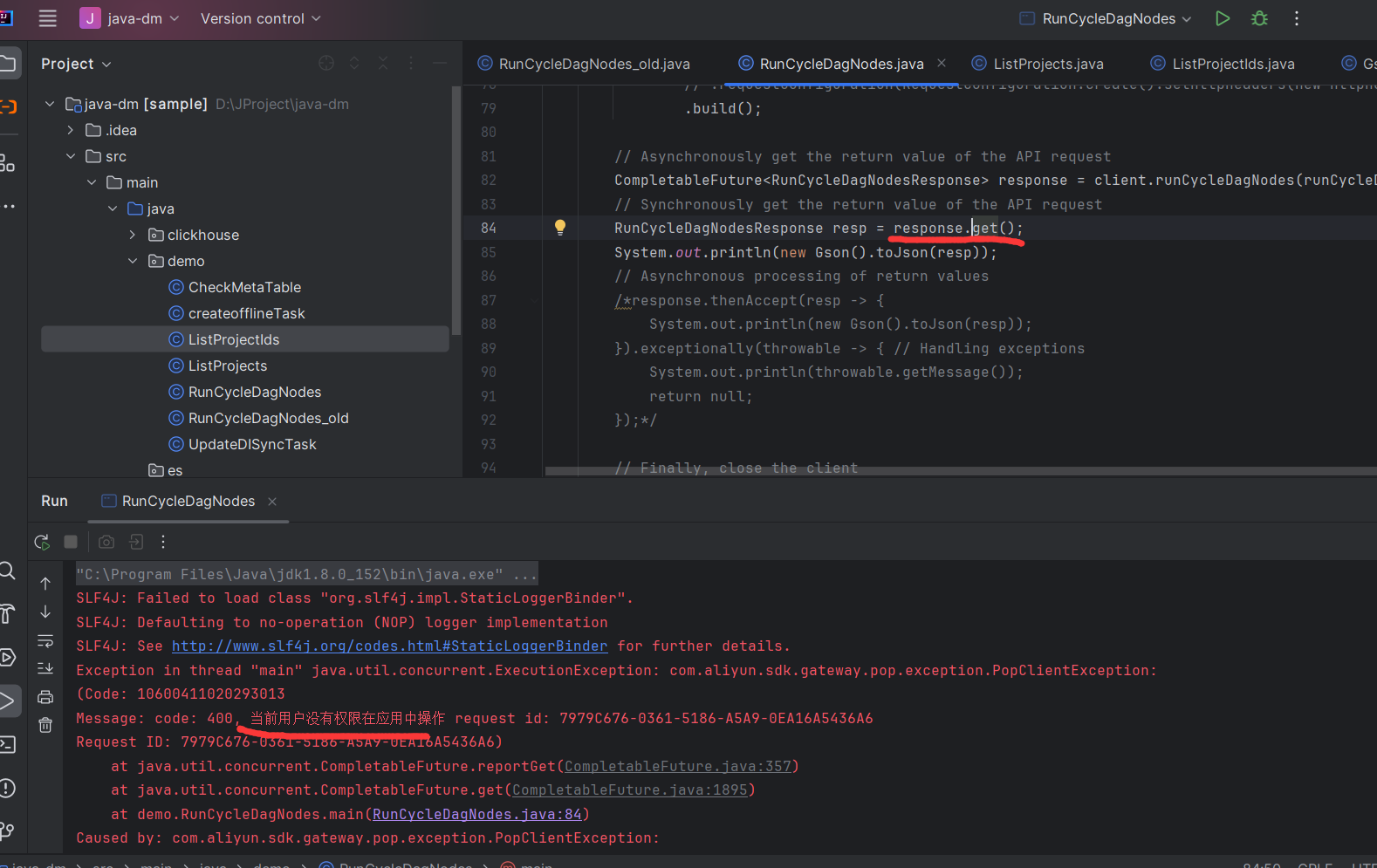Open the Problems tool window icon

tap(8, 788)
